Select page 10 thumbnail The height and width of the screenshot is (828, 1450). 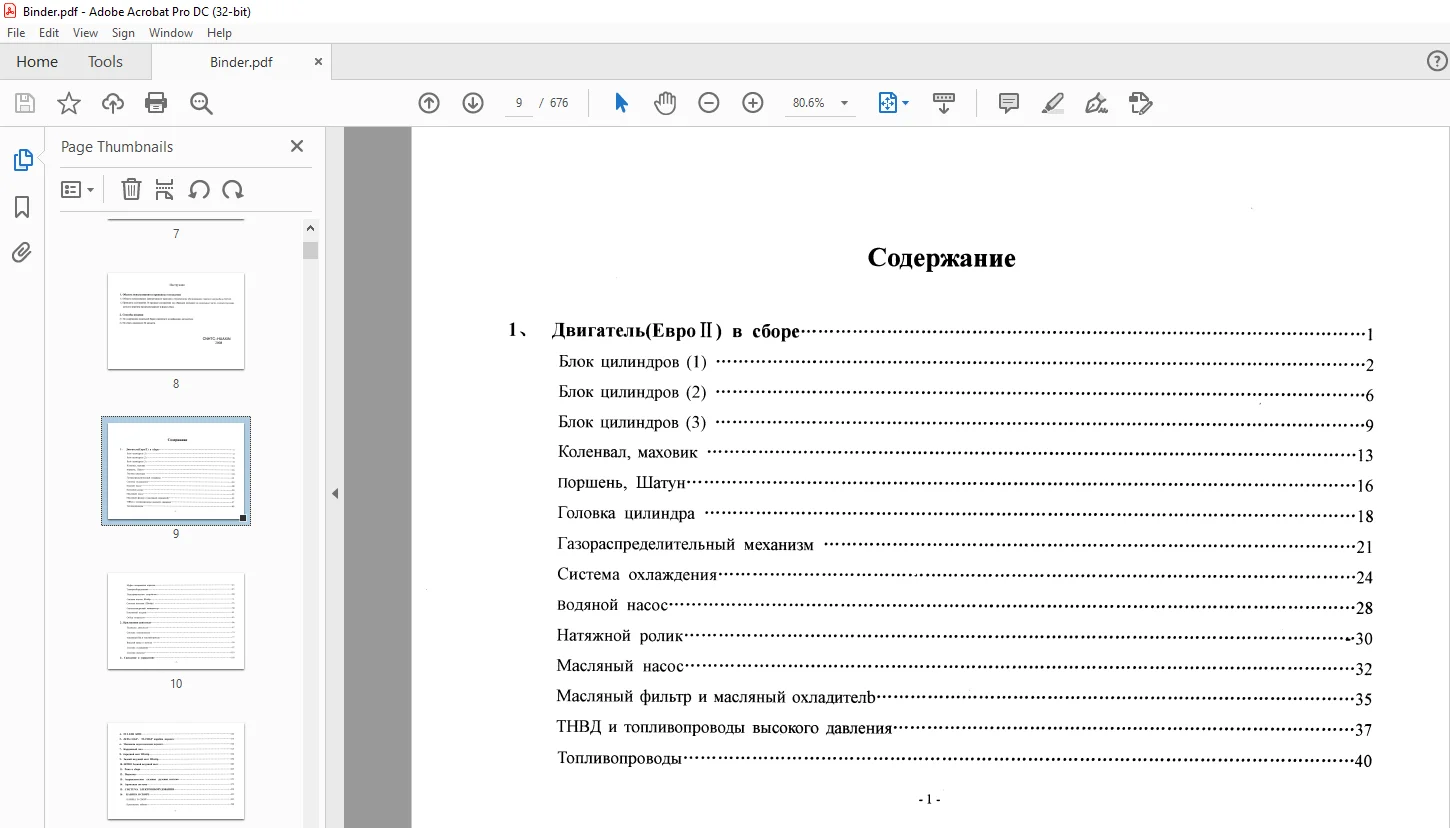pyautogui.click(x=176, y=621)
